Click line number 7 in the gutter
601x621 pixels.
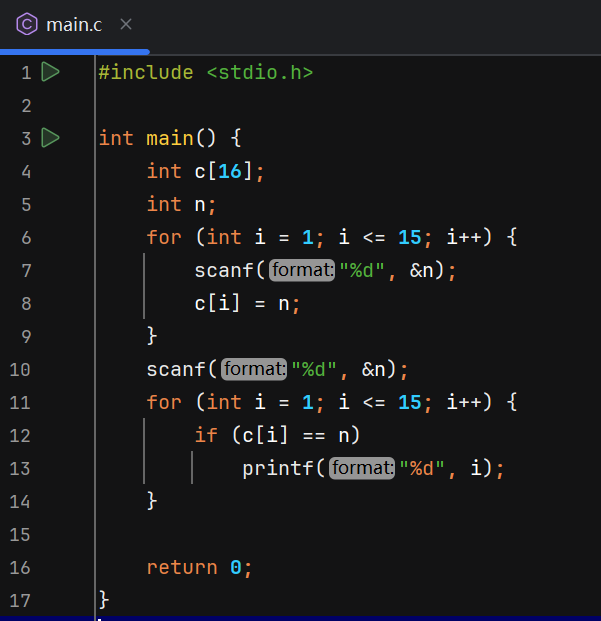[25, 270]
